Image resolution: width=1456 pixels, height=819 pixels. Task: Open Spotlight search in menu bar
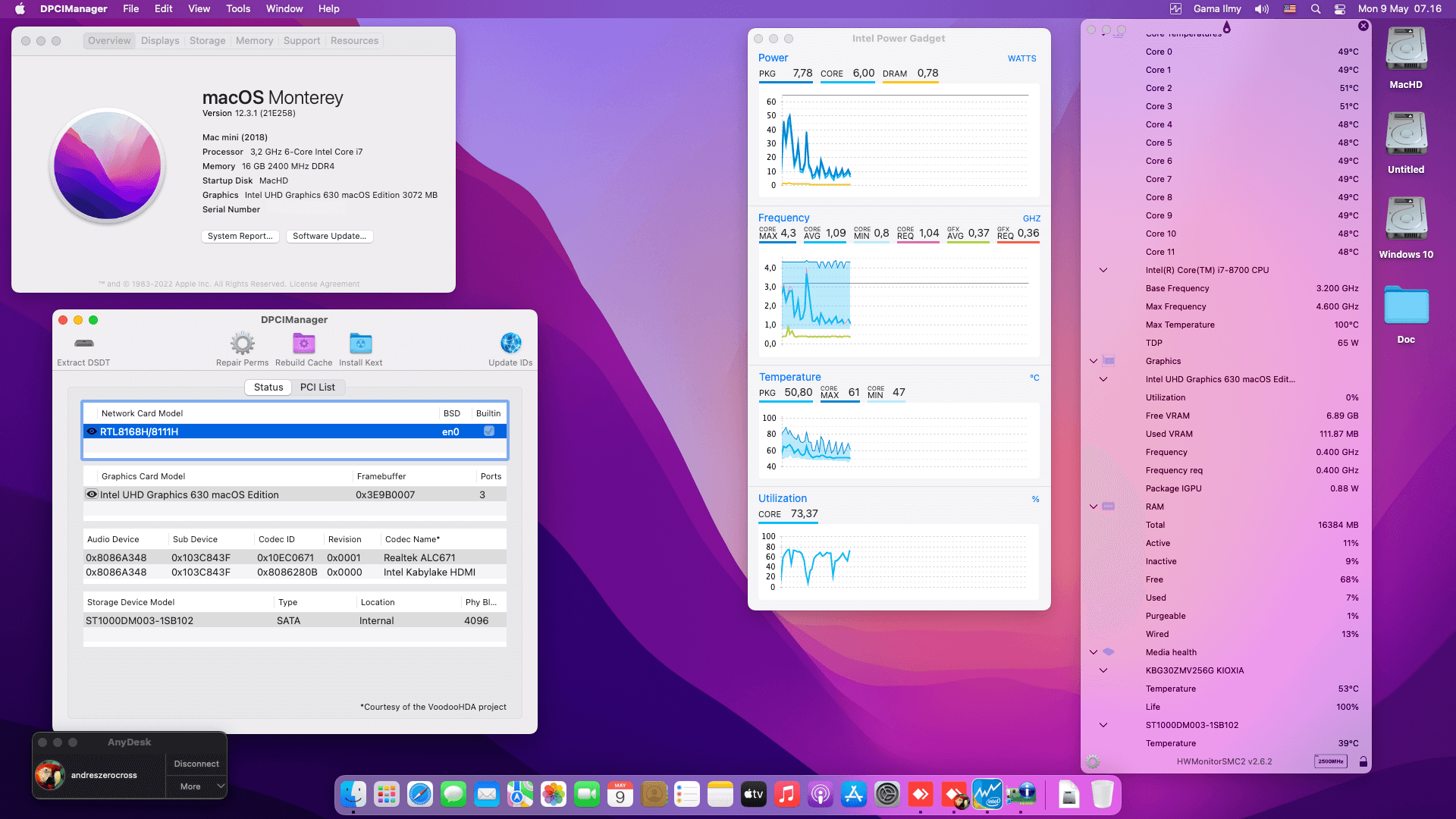click(x=1316, y=9)
